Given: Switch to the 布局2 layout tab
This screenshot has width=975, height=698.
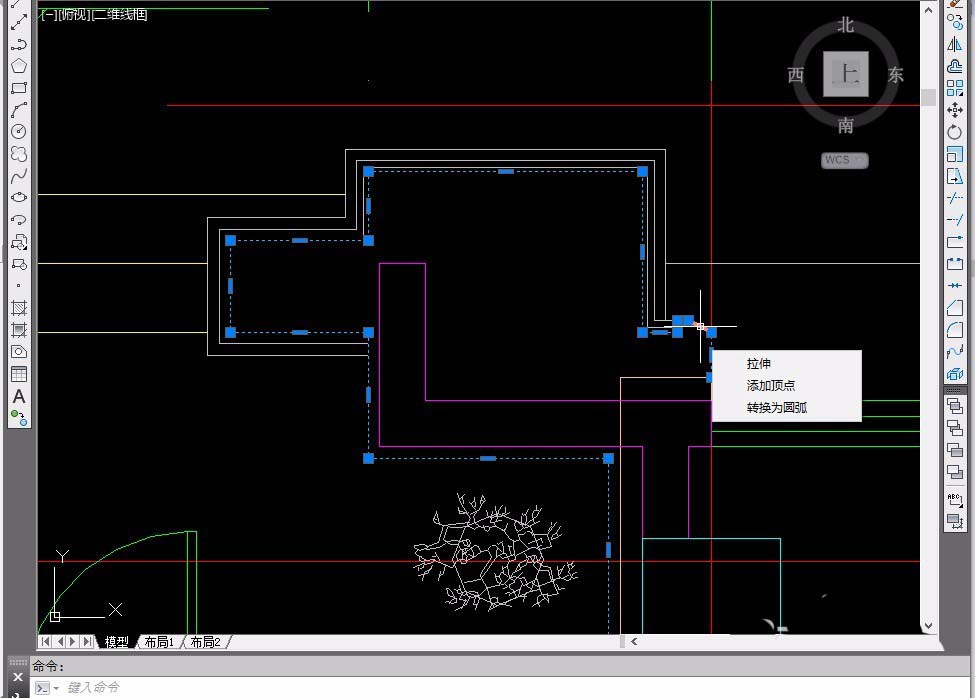Looking at the screenshot, I should coord(206,642).
